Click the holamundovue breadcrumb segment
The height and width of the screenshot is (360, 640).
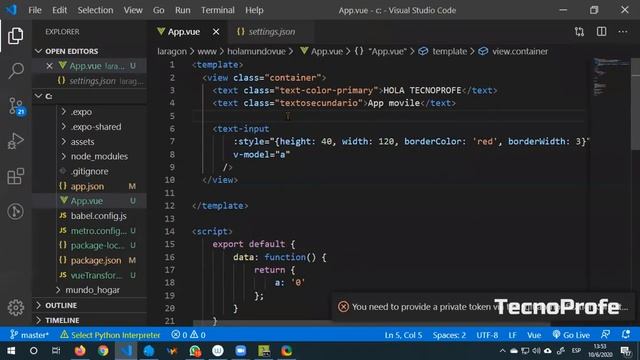point(256,51)
